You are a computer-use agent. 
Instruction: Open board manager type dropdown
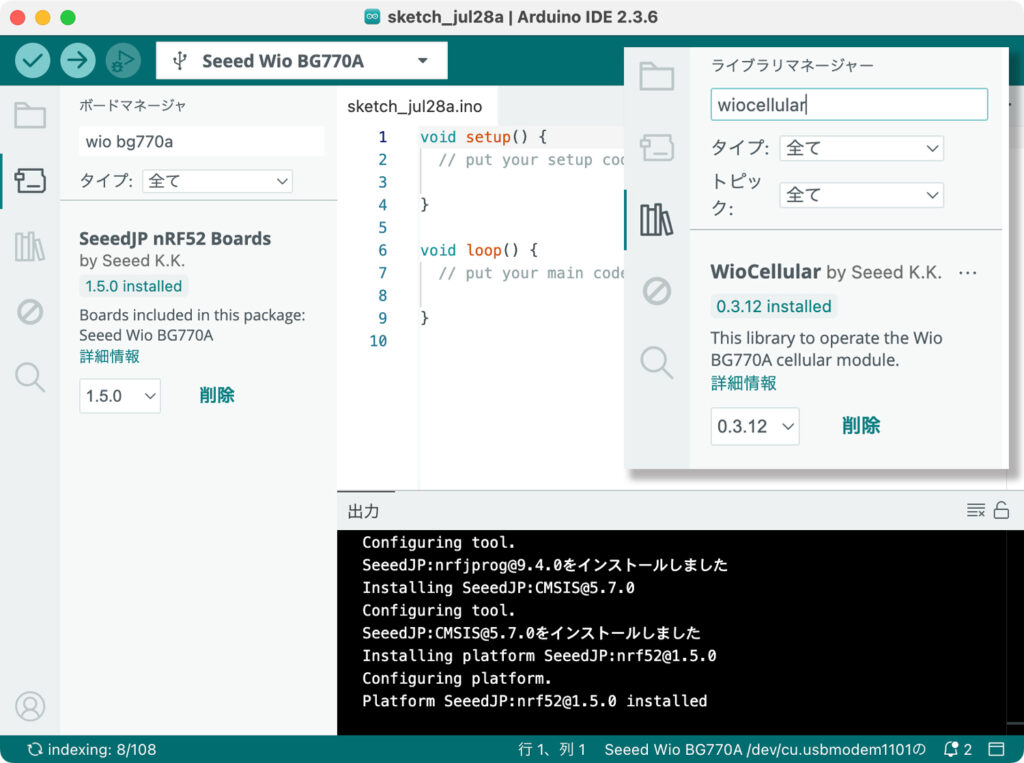coord(217,181)
